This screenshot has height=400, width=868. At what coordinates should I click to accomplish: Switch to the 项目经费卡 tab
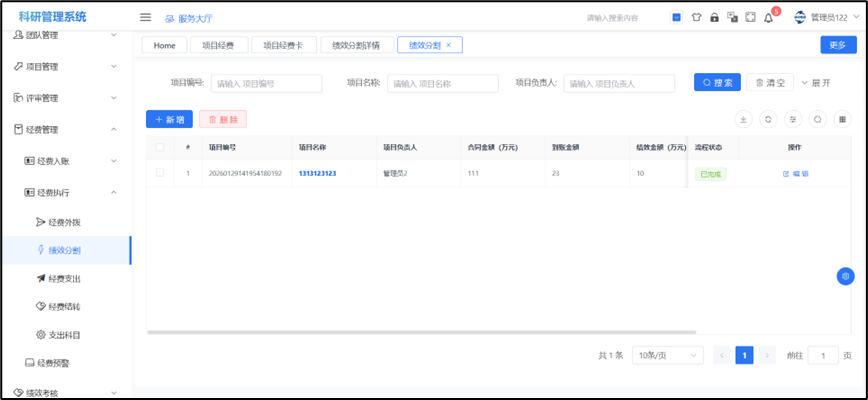click(x=284, y=45)
